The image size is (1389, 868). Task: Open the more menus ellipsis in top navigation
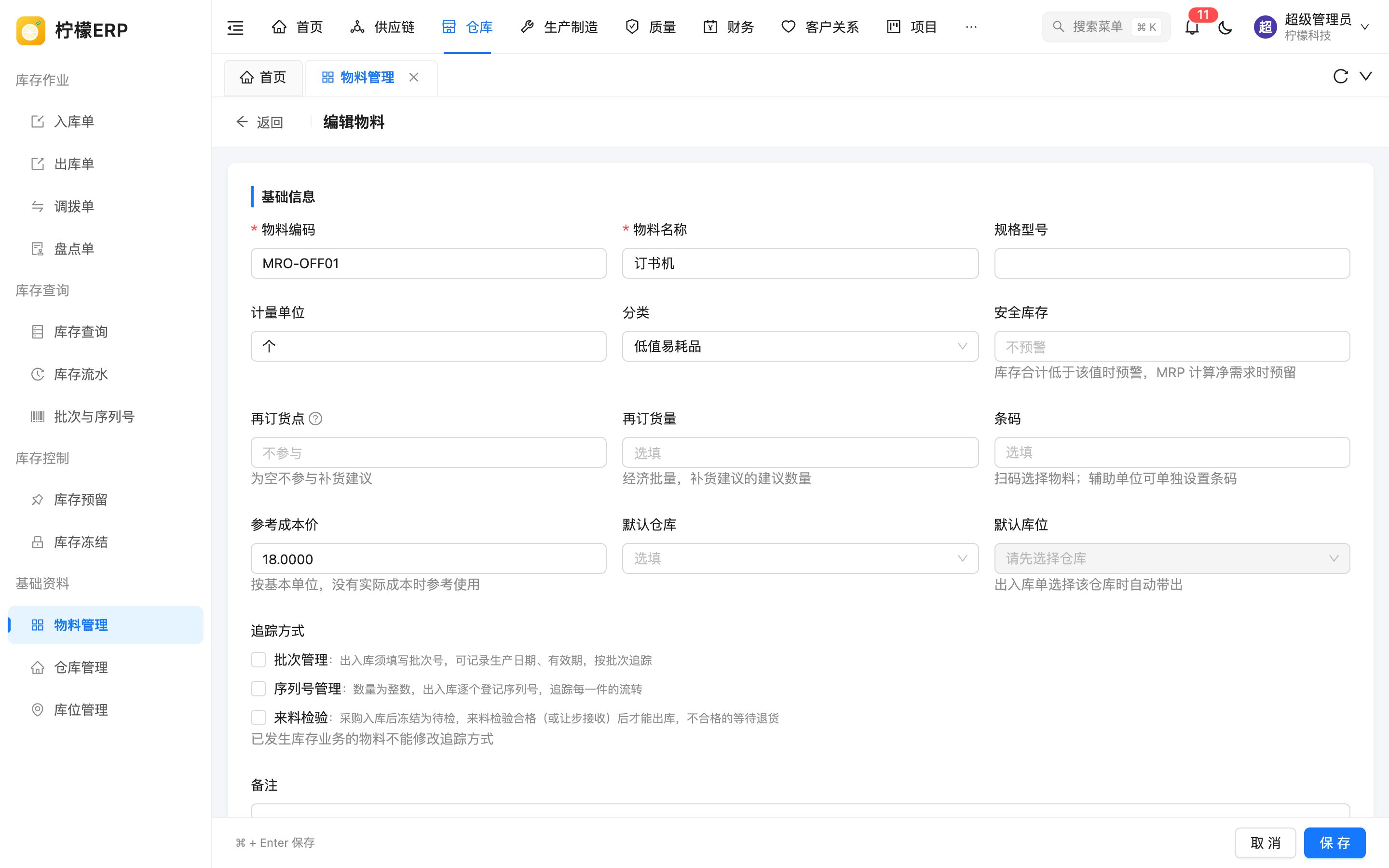point(971,27)
